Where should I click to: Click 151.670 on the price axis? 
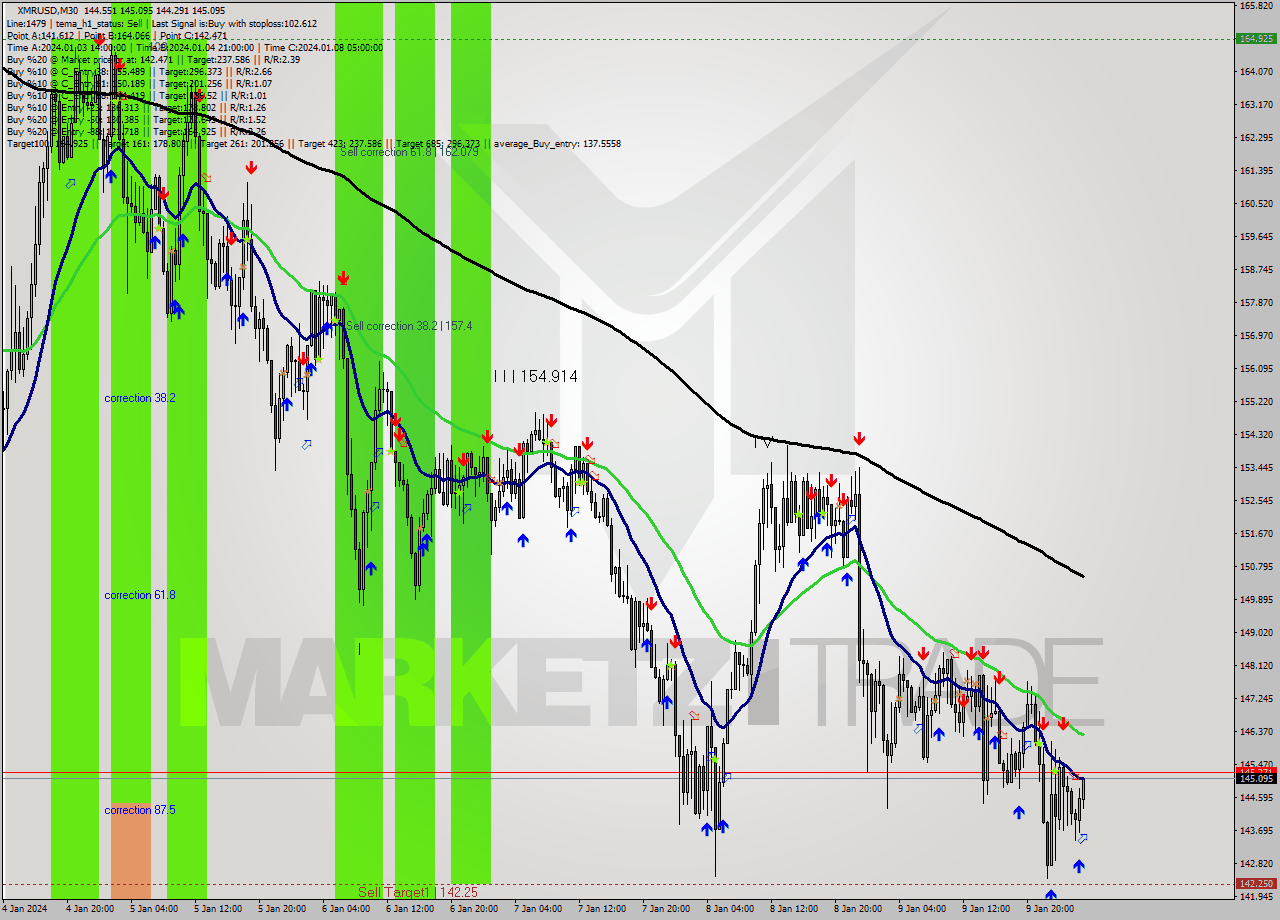pos(1255,534)
